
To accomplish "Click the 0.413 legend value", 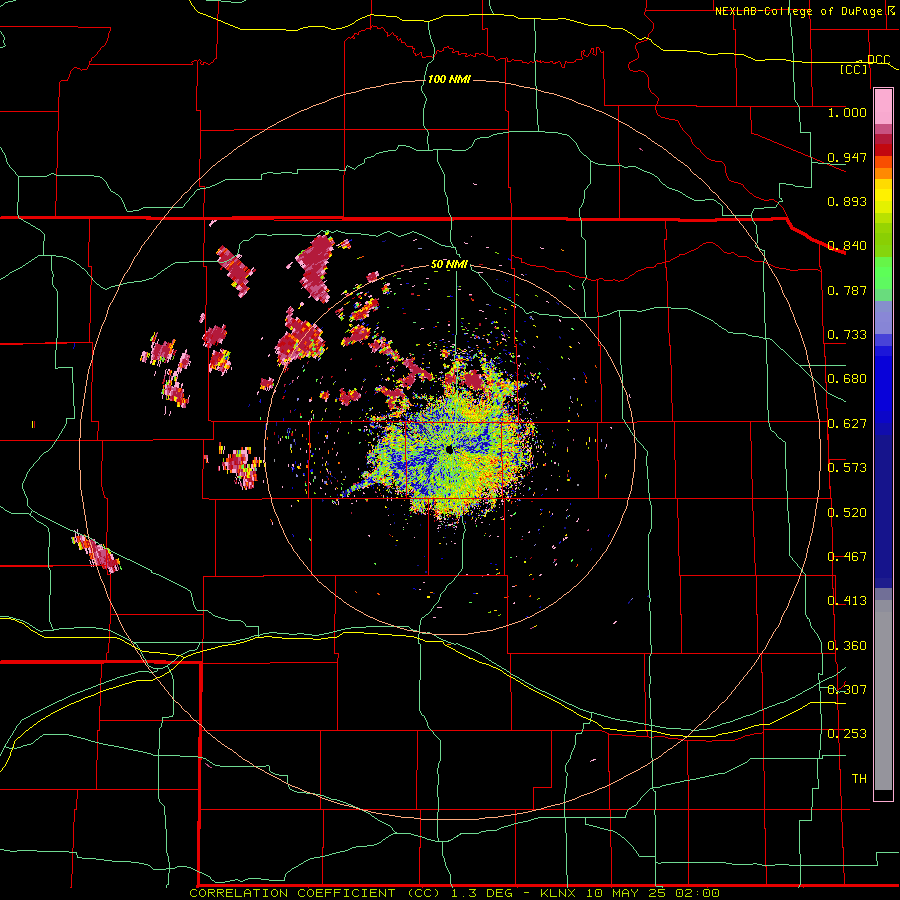I will 847,601.
